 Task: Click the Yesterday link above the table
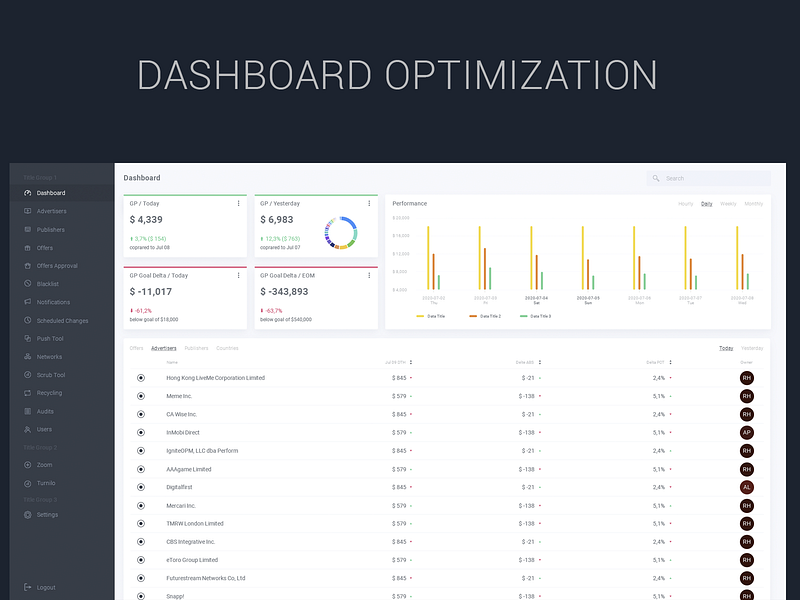tap(751, 348)
